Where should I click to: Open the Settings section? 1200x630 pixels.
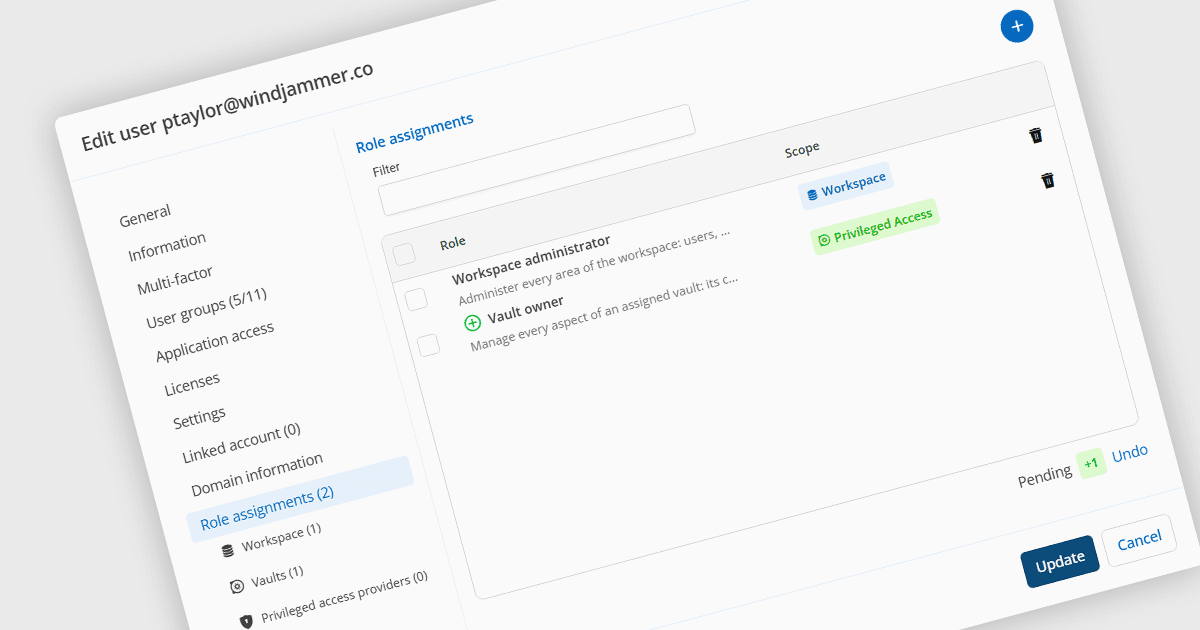pyautogui.click(x=199, y=418)
